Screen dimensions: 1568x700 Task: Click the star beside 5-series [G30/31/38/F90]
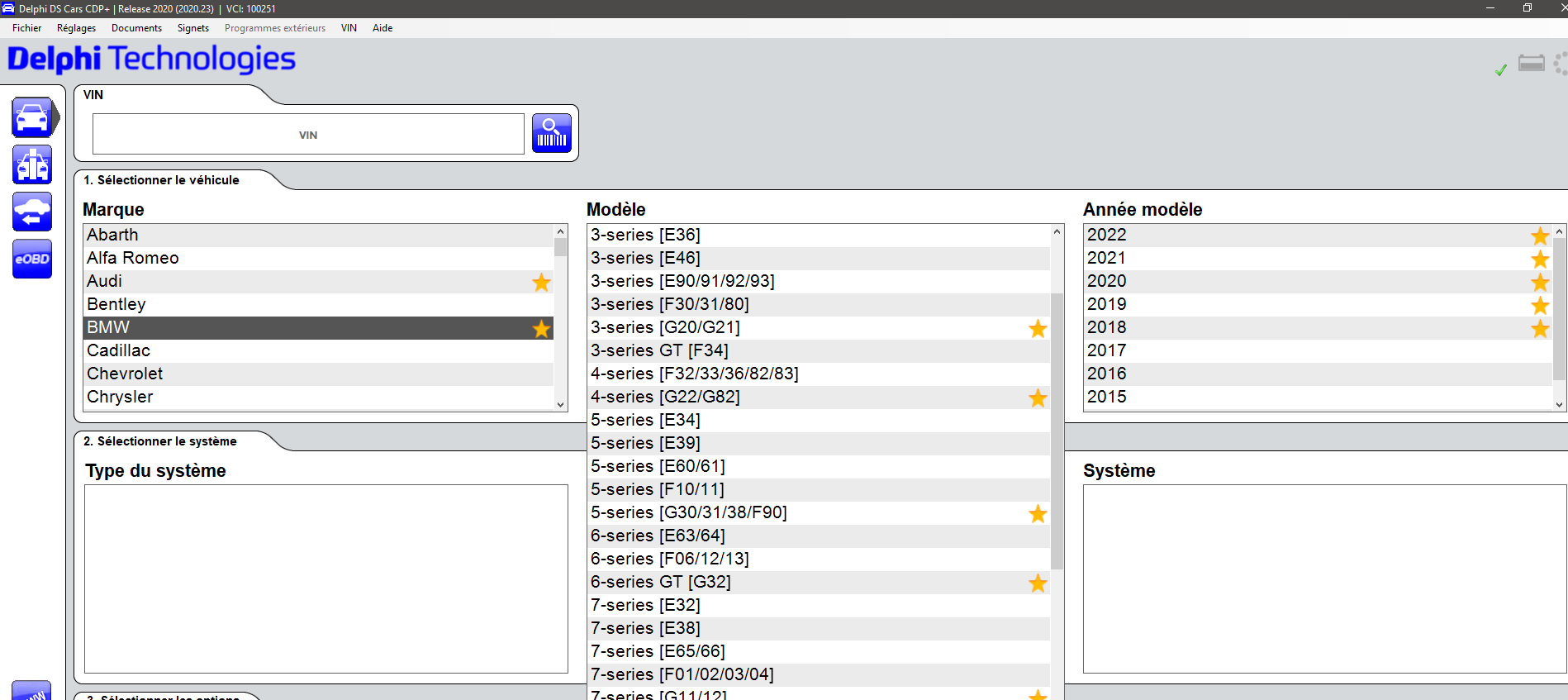tap(1038, 513)
